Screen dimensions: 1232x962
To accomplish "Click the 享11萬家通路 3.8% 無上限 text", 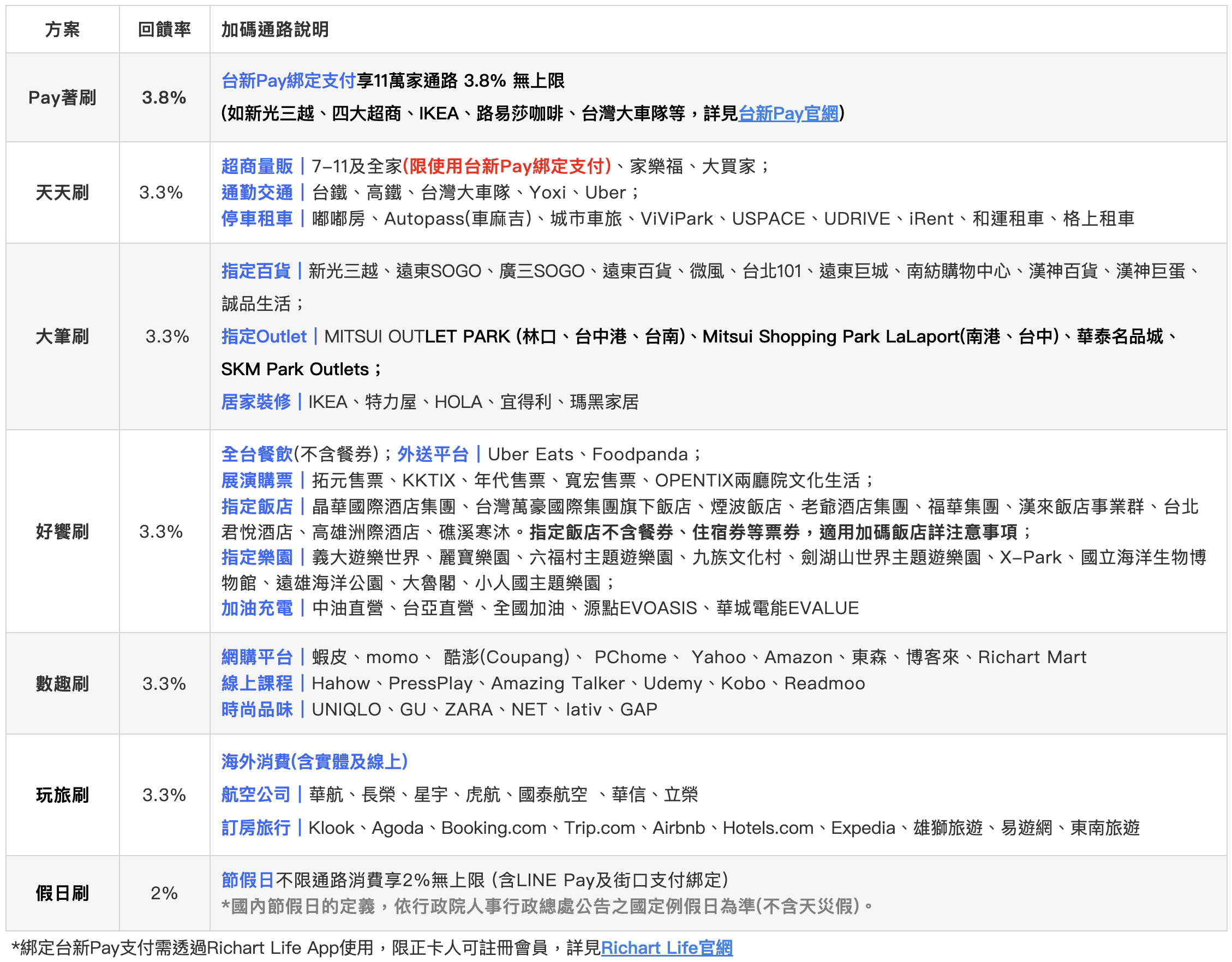I will point(460,81).
